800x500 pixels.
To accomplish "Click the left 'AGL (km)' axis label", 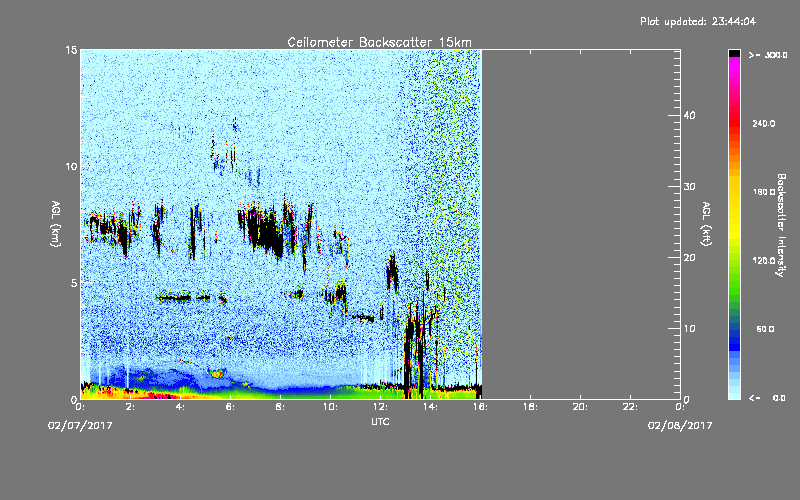I will (x=56, y=224).
